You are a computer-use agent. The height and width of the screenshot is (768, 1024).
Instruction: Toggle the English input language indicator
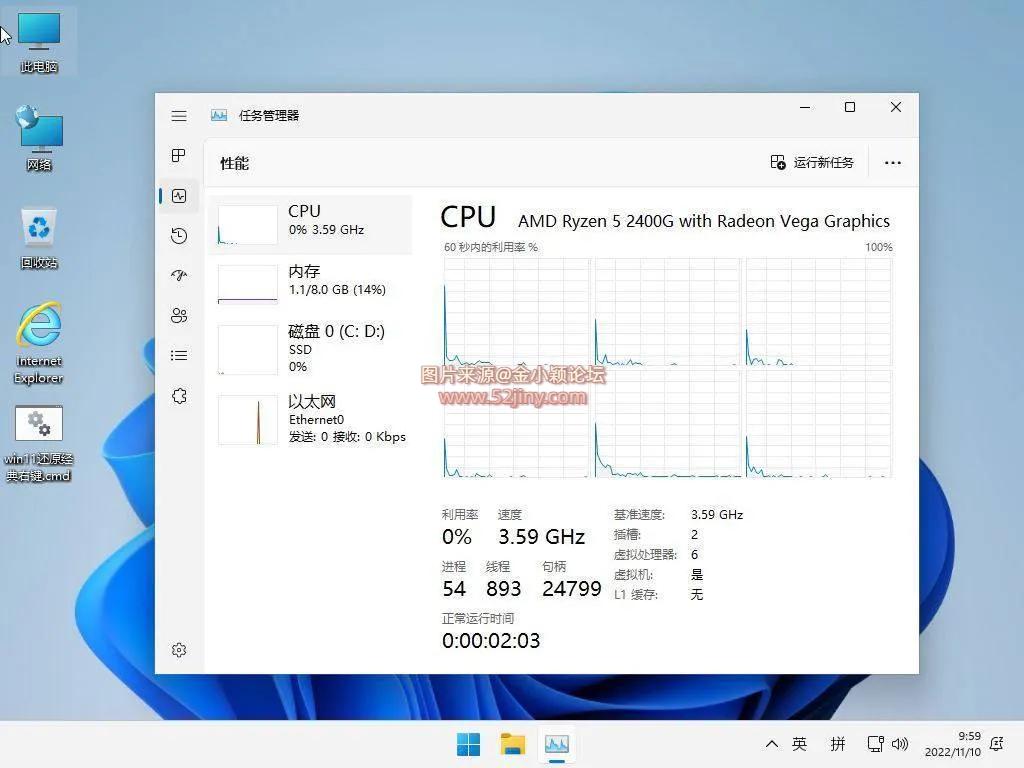pos(800,744)
